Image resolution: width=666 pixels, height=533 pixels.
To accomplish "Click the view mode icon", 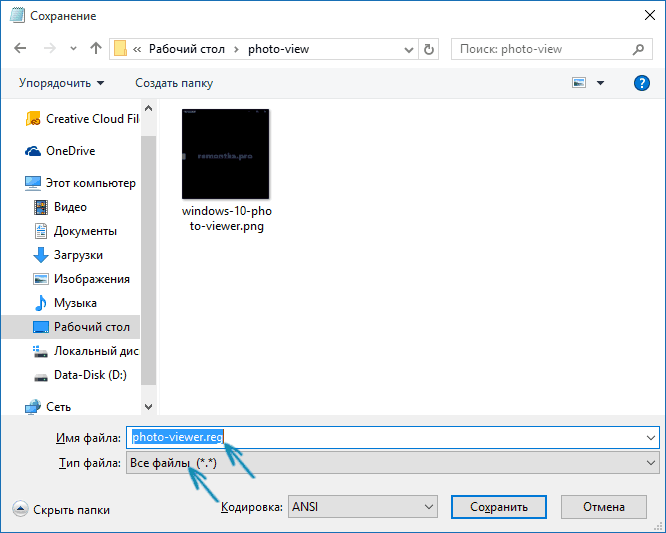I will (x=579, y=83).
